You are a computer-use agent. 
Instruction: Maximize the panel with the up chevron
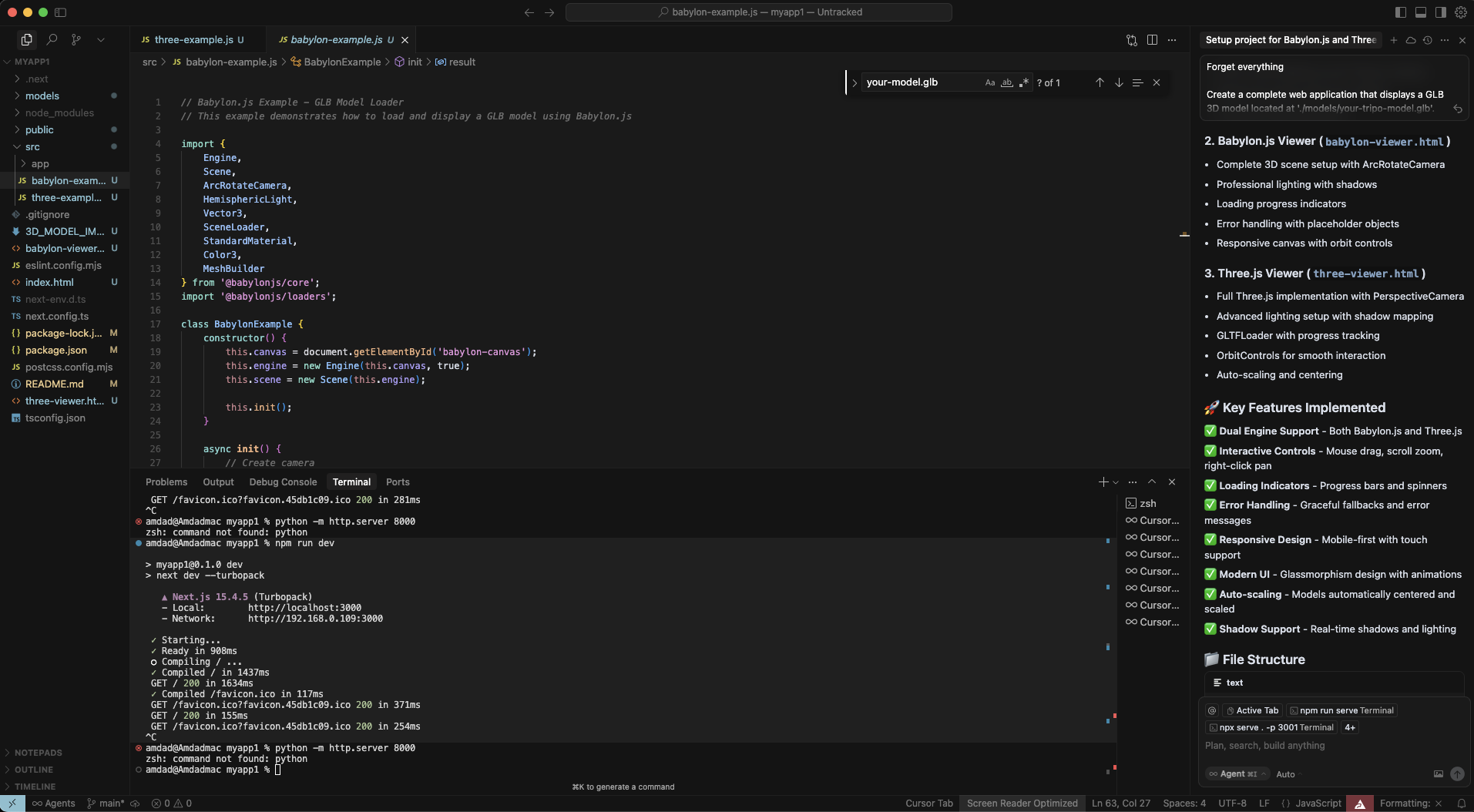click(x=1152, y=482)
